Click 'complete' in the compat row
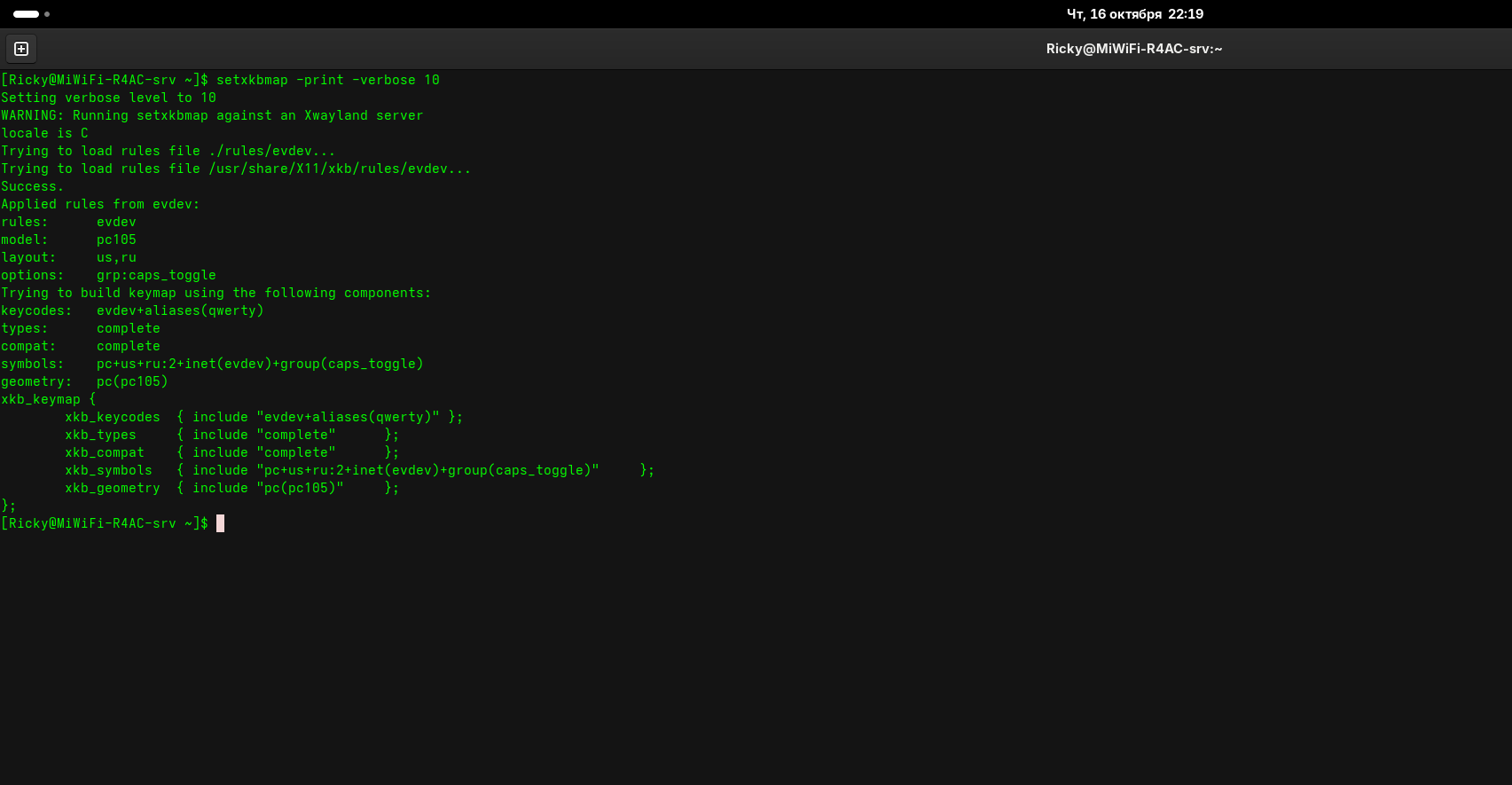This screenshot has height=785, width=1512. click(x=129, y=346)
